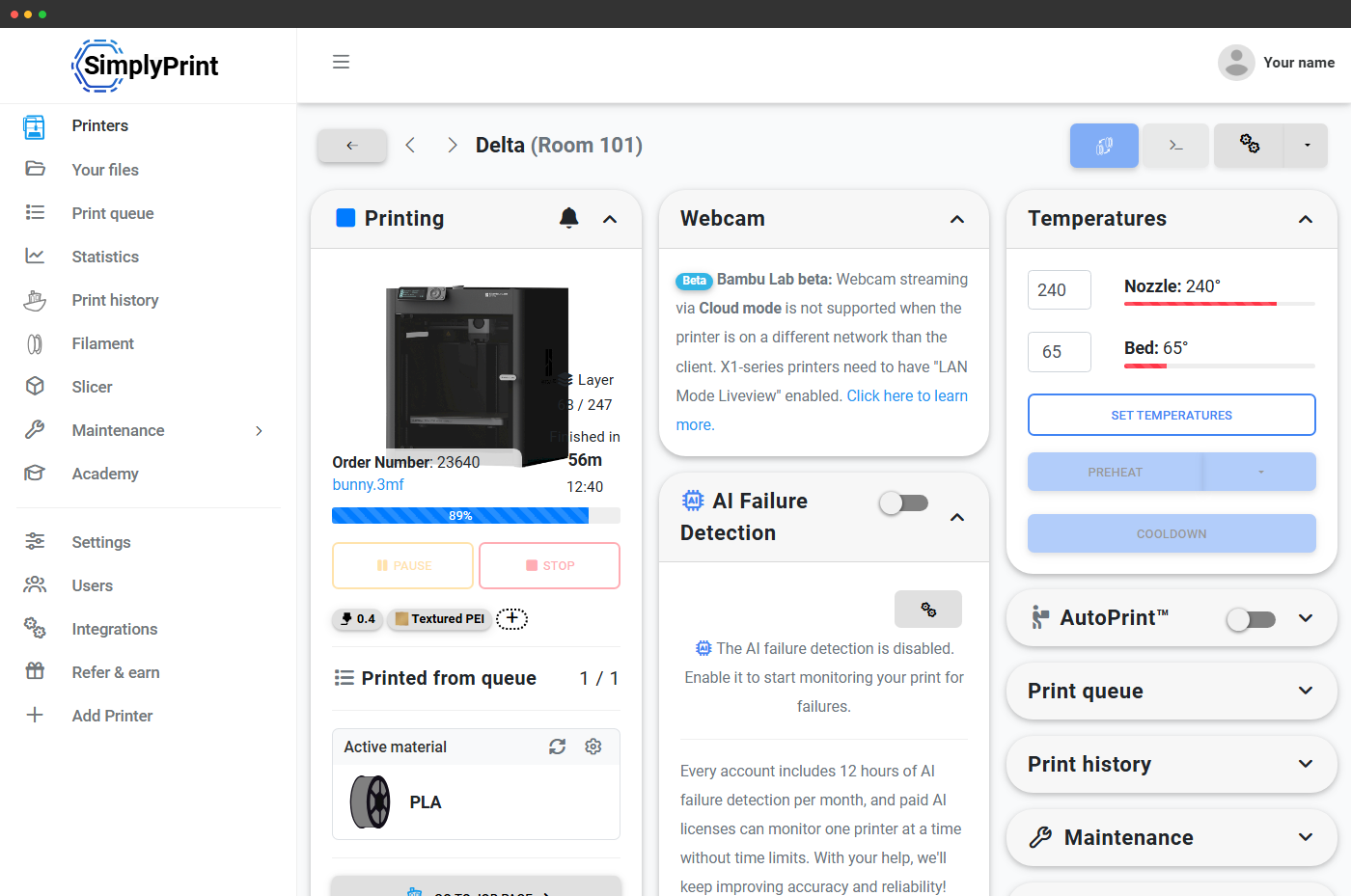Toggle the hamburger menu icon
This screenshot has width=1351, height=896.
(x=341, y=62)
